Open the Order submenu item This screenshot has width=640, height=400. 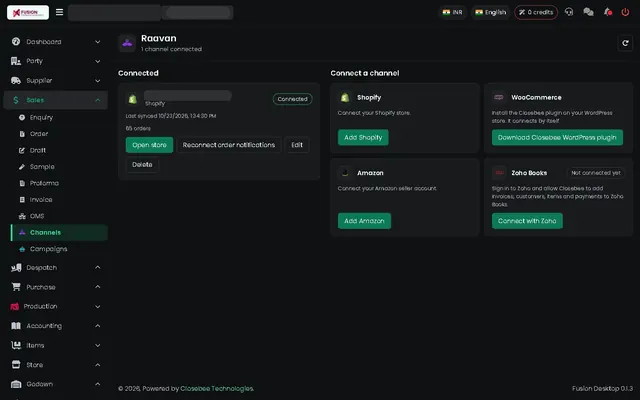tap(59, 133)
